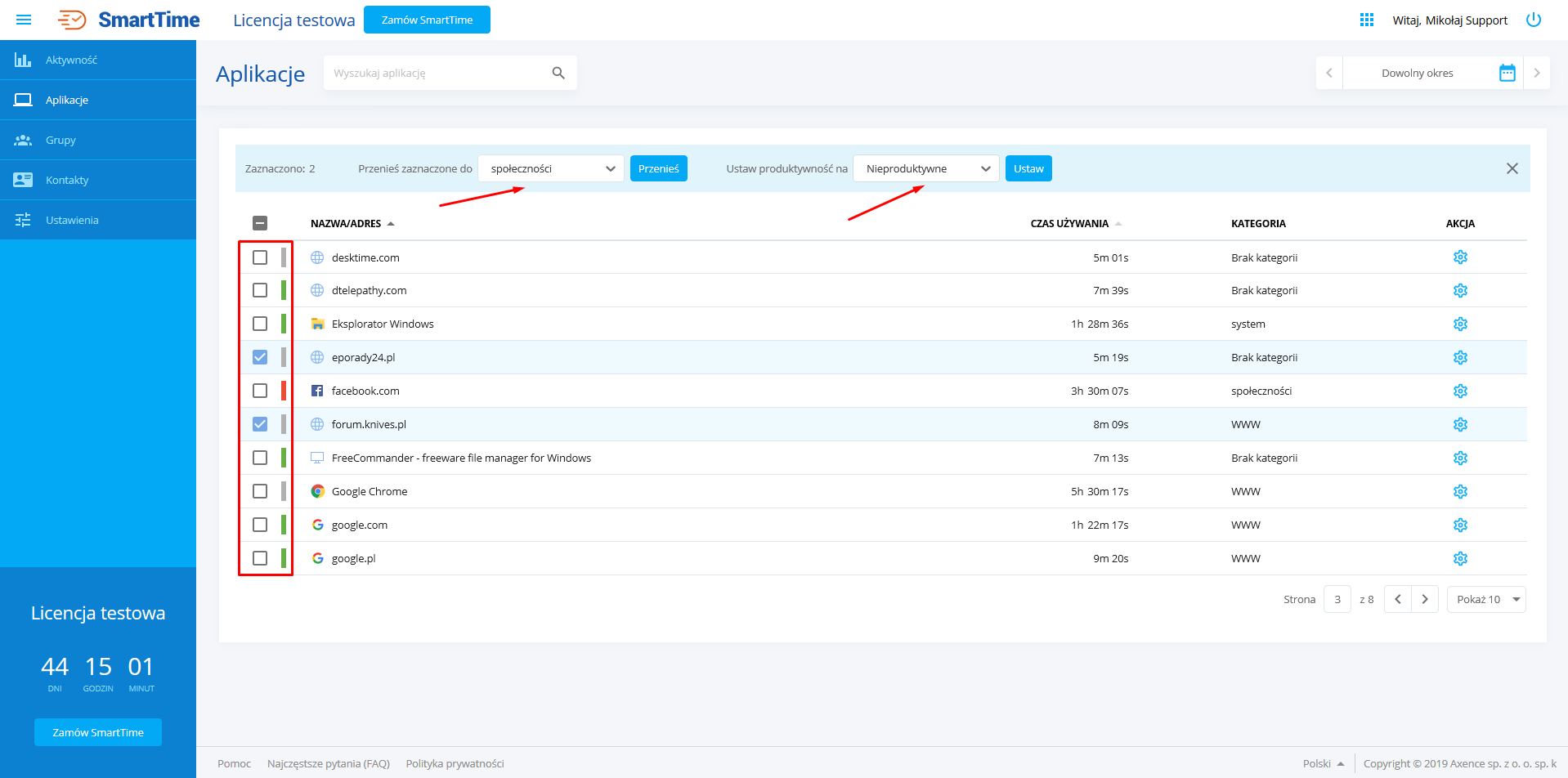
Task: Select Grupy from the sidebar
Action: point(60,140)
